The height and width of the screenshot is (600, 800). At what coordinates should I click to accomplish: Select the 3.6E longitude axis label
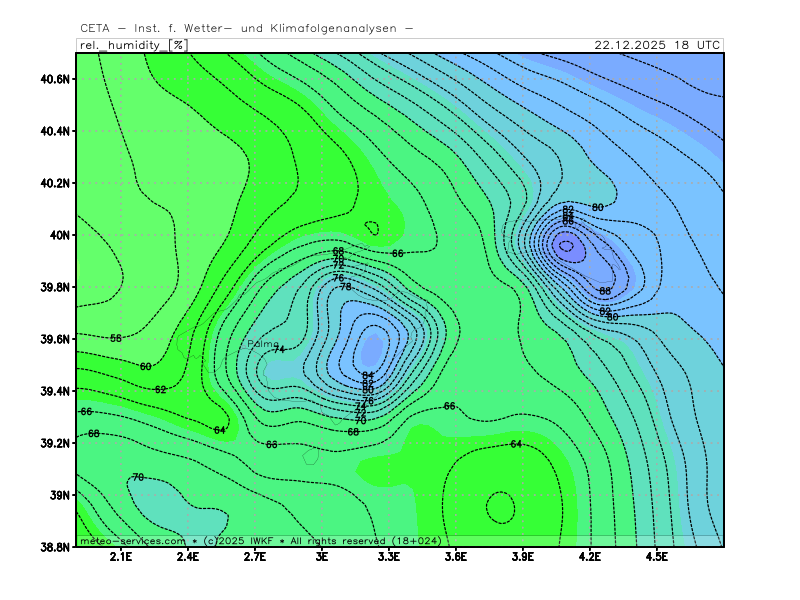pos(456,558)
